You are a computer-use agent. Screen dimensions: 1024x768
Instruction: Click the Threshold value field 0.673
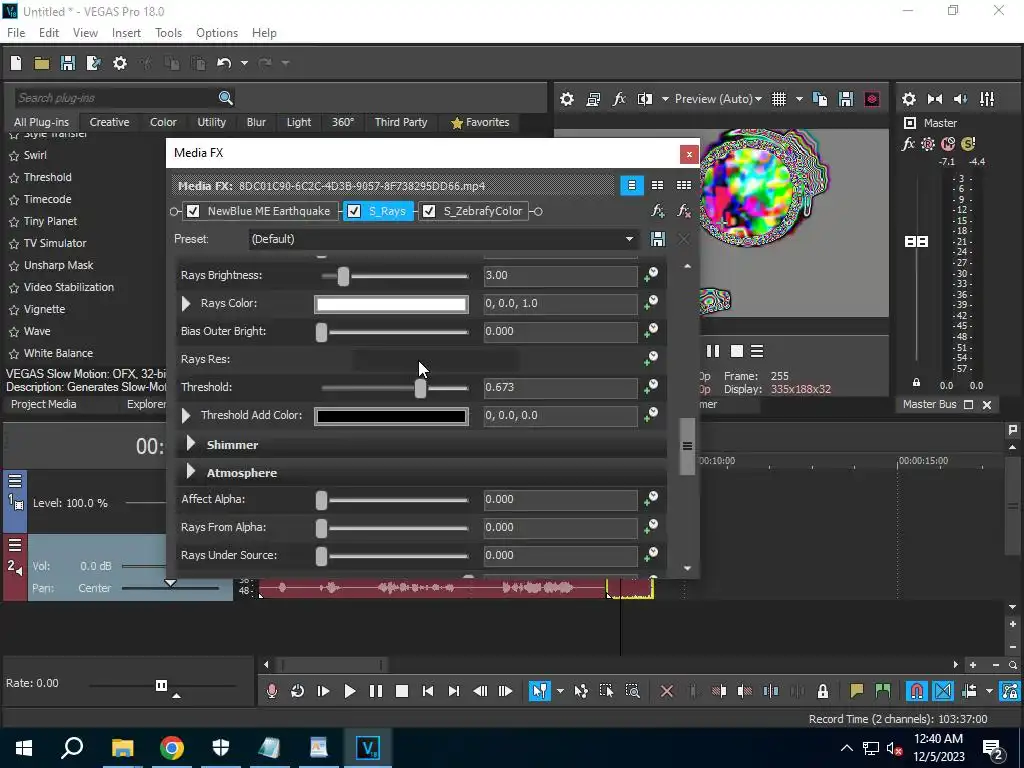[560, 387]
